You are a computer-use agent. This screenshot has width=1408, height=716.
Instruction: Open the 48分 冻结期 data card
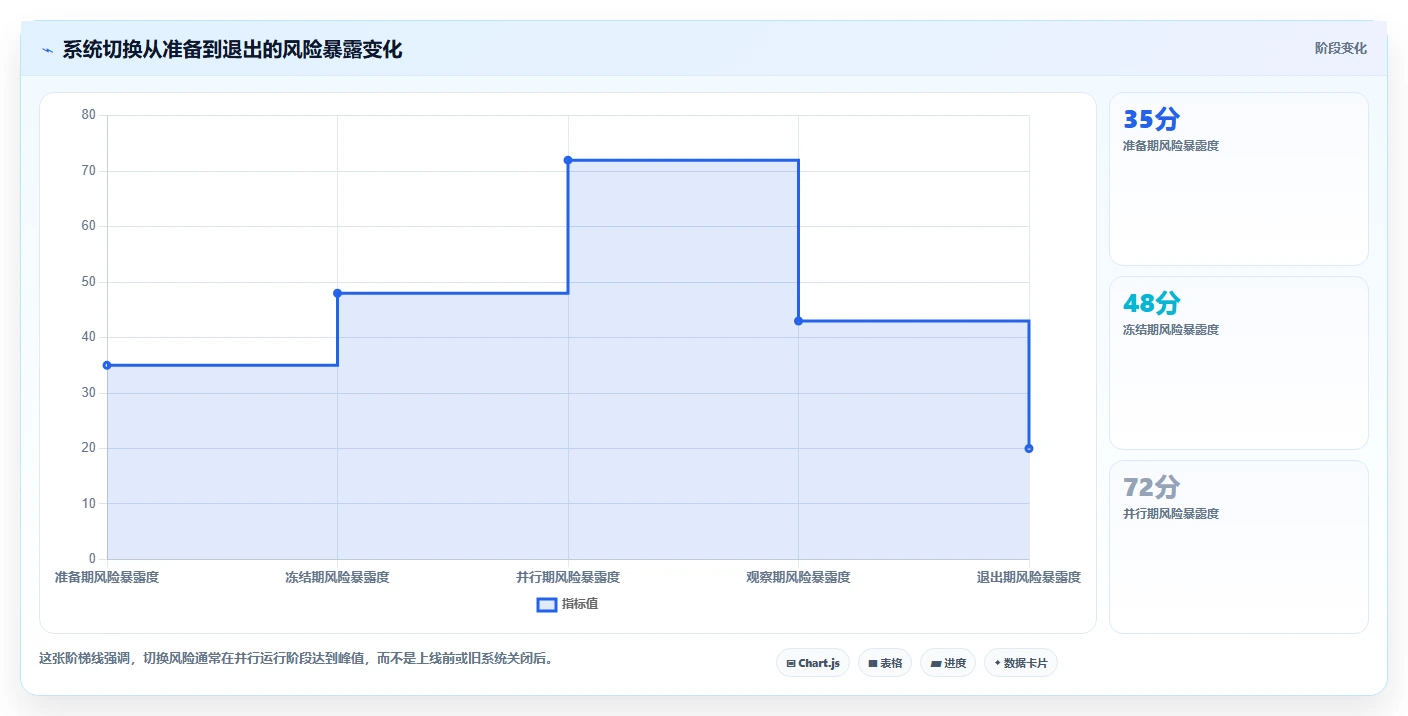click(1238, 363)
